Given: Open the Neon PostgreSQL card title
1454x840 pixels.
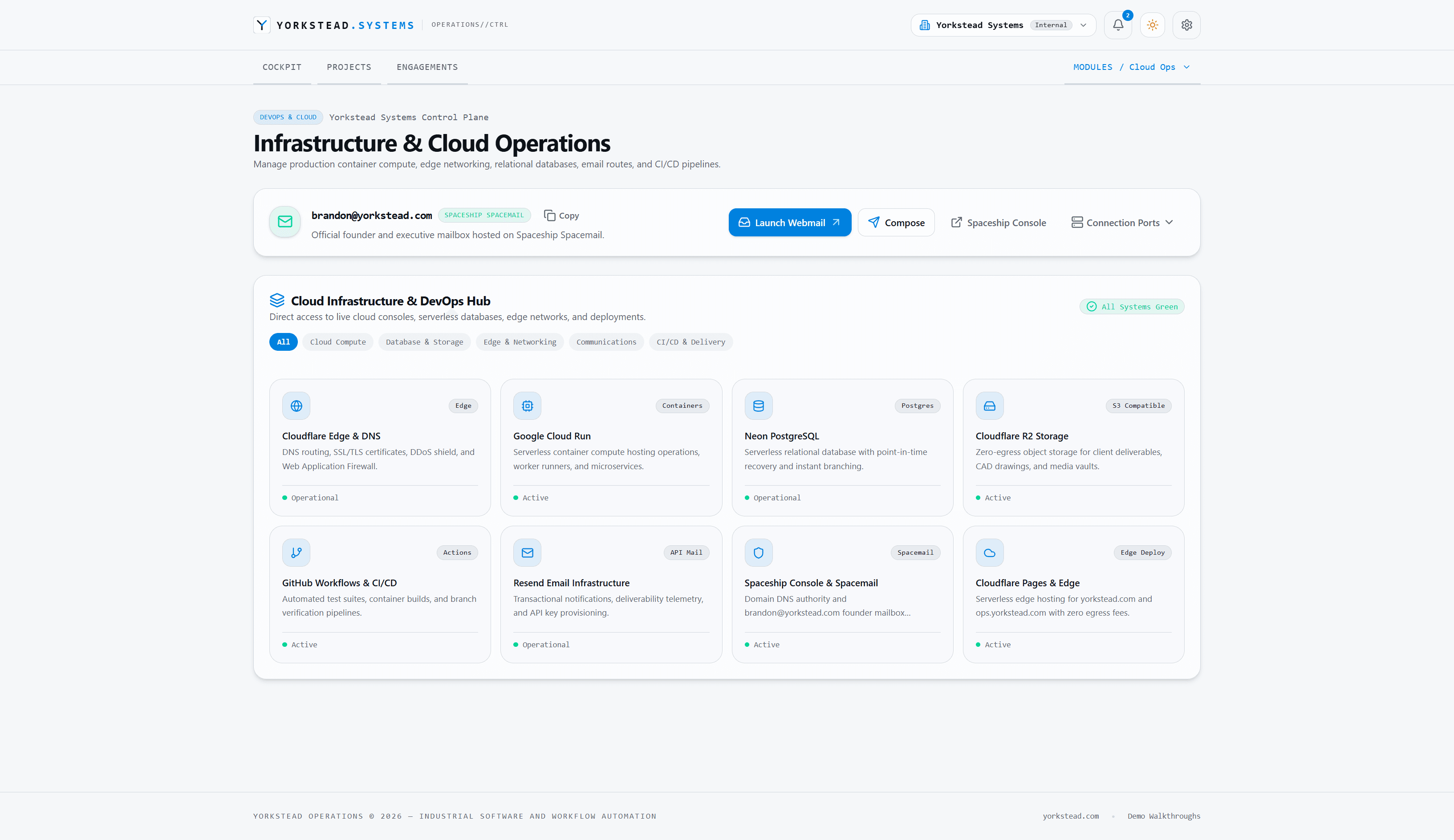Looking at the screenshot, I should (782, 436).
